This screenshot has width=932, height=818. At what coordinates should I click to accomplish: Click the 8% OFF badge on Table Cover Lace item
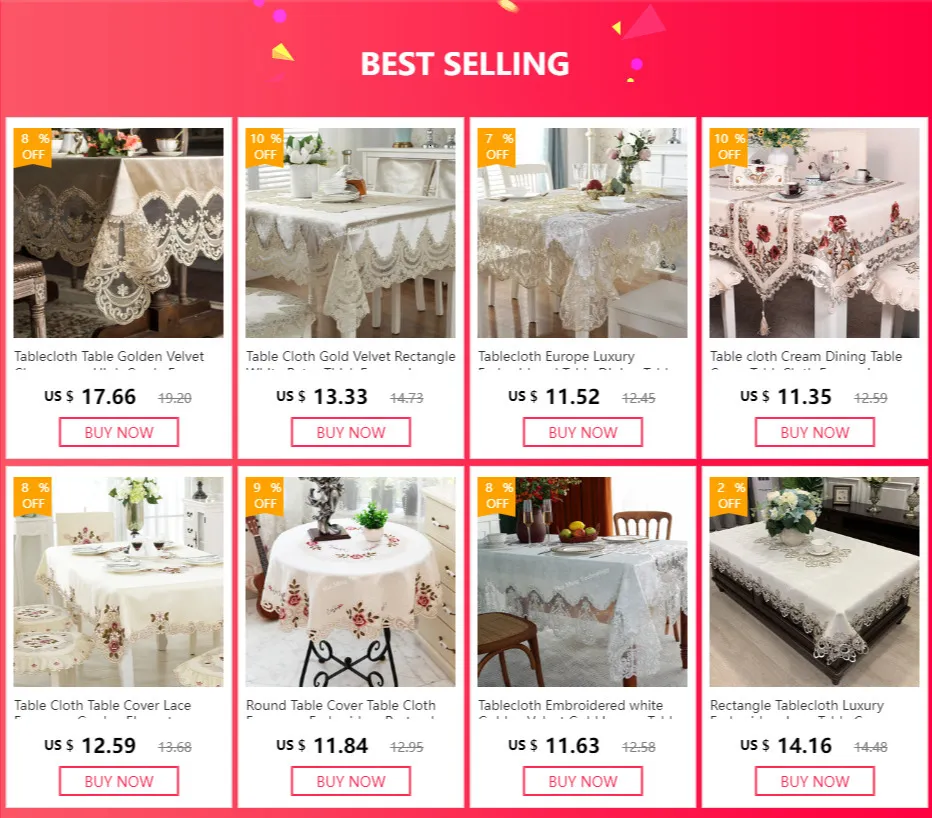tap(33, 496)
